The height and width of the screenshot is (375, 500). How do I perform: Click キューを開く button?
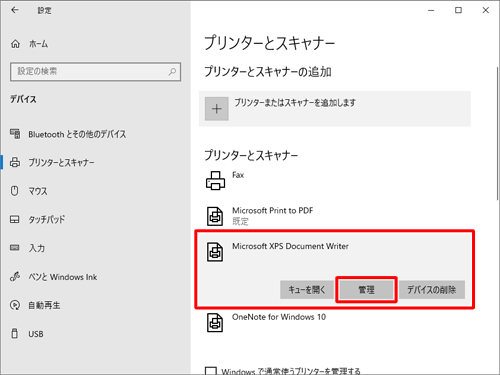(x=307, y=289)
